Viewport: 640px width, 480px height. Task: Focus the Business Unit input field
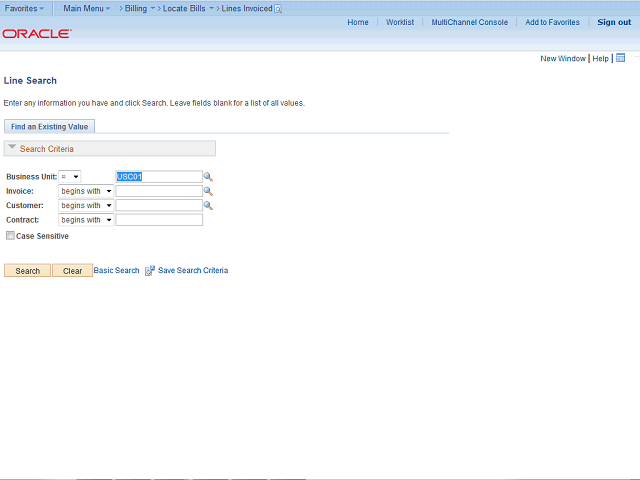tap(159, 177)
